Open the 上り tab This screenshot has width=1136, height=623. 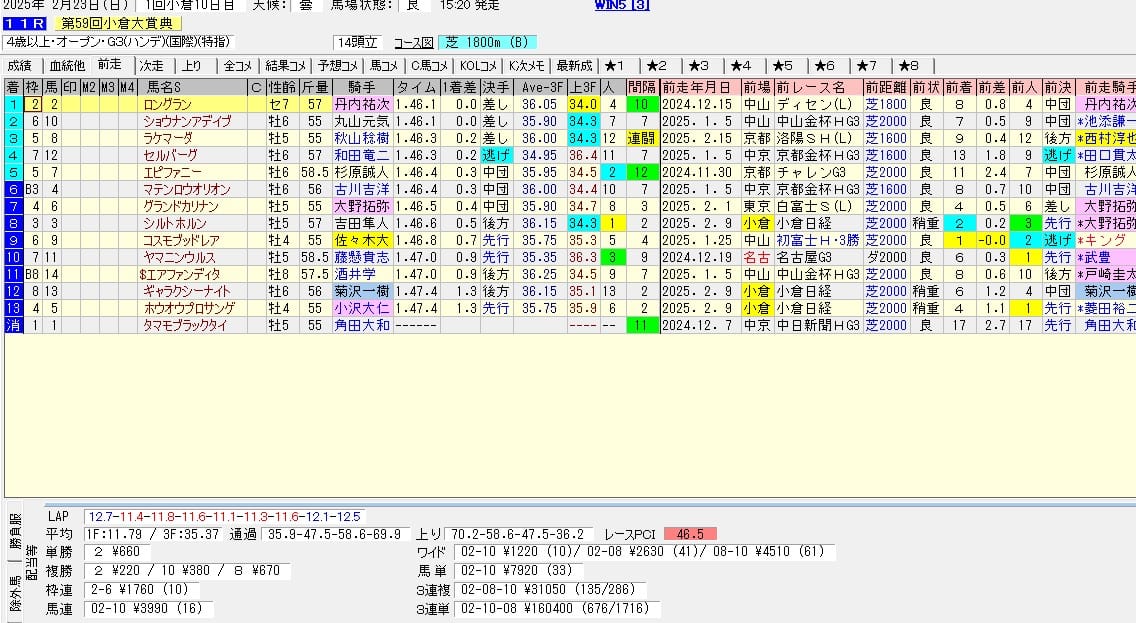(x=192, y=66)
